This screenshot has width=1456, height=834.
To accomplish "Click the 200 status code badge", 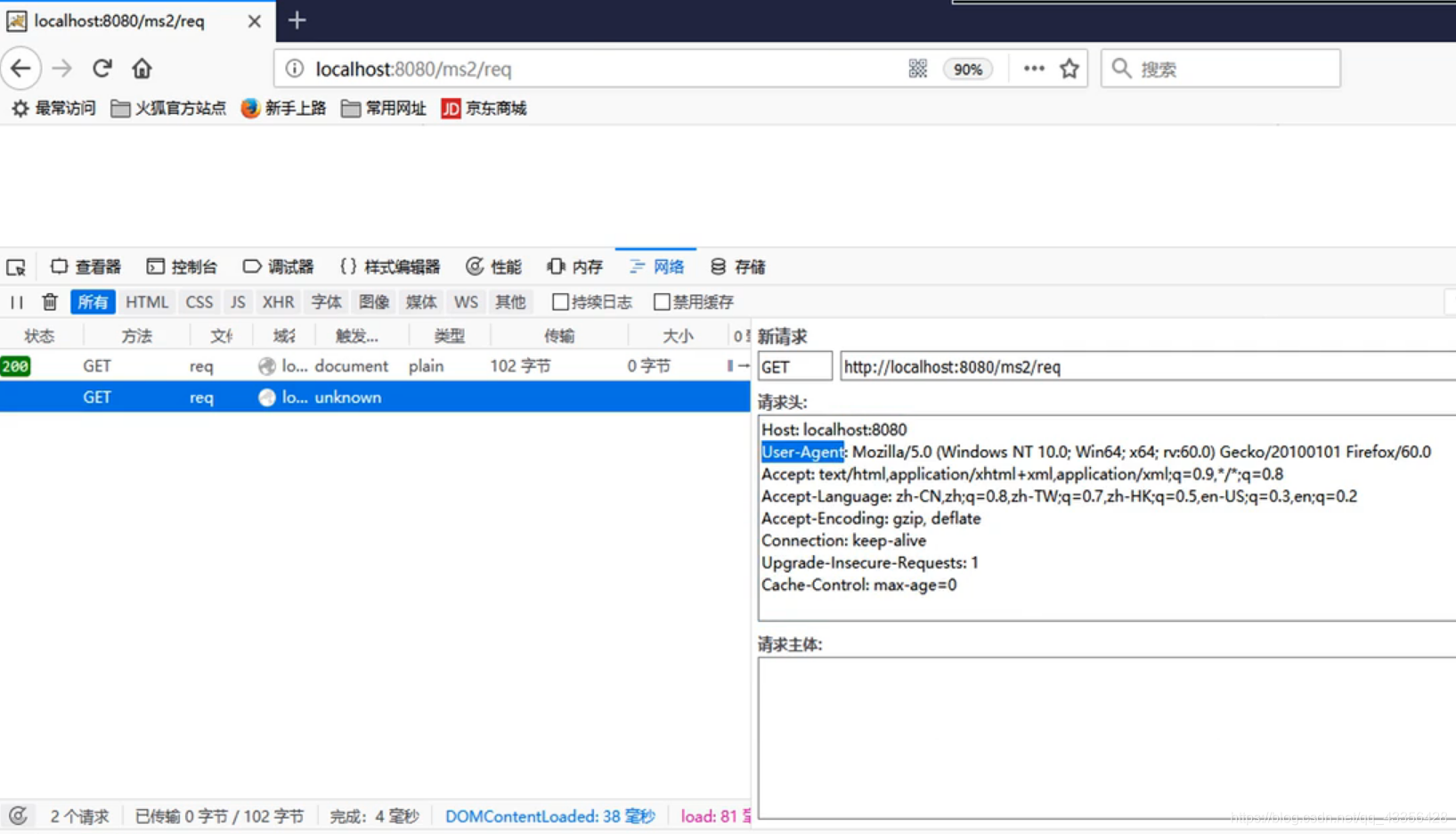I will [15, 366].
